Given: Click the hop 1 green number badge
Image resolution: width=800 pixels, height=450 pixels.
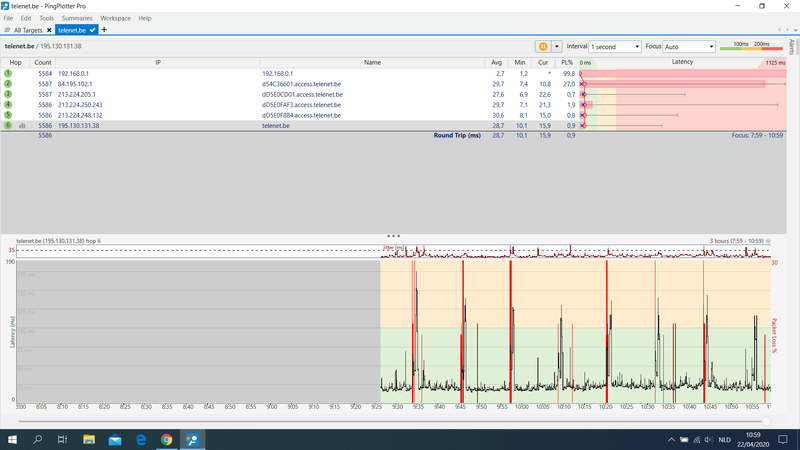Looking at the screenshot, I should 8,73.
